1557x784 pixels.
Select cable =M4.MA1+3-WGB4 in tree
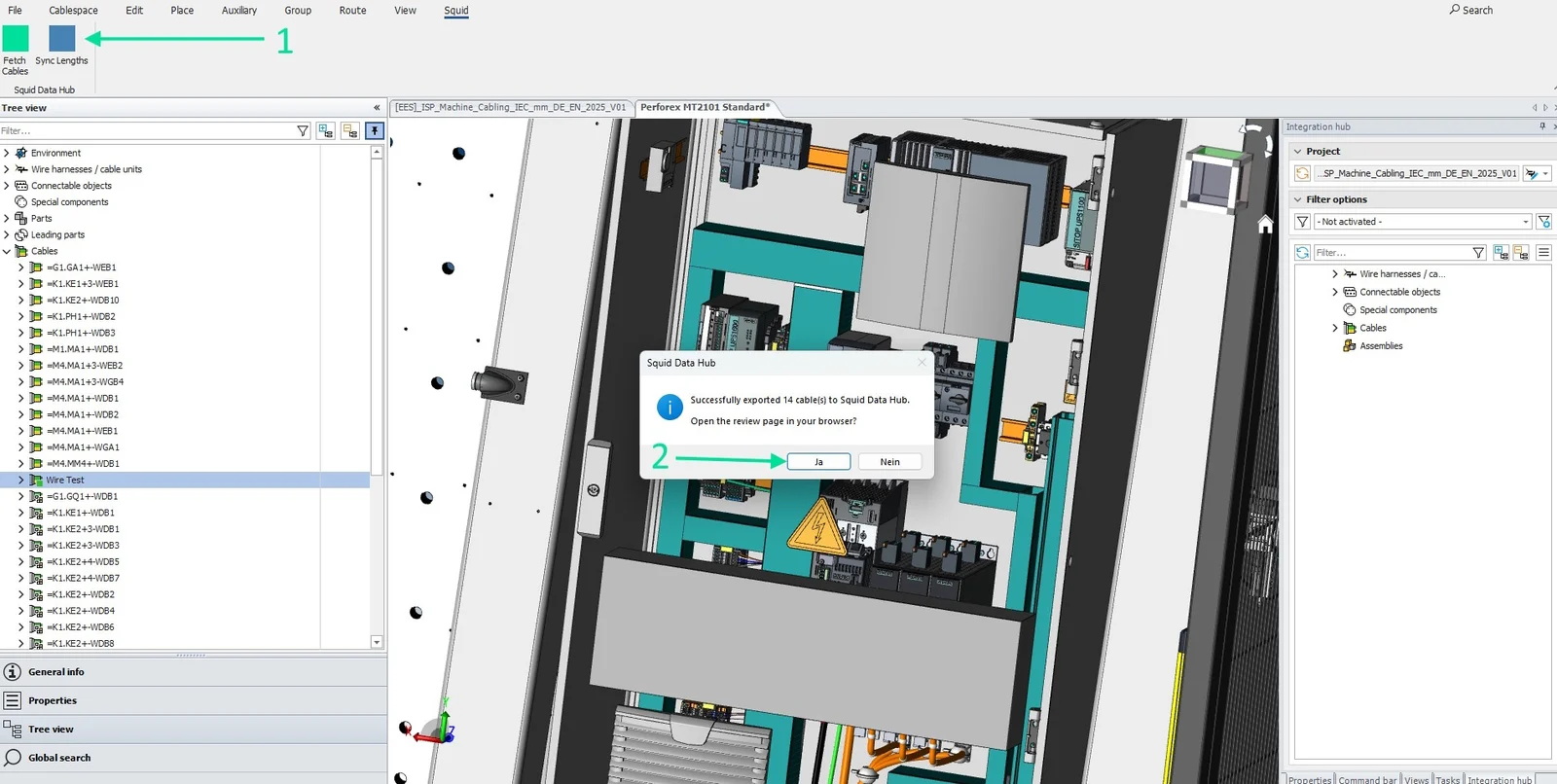[86, 381]
